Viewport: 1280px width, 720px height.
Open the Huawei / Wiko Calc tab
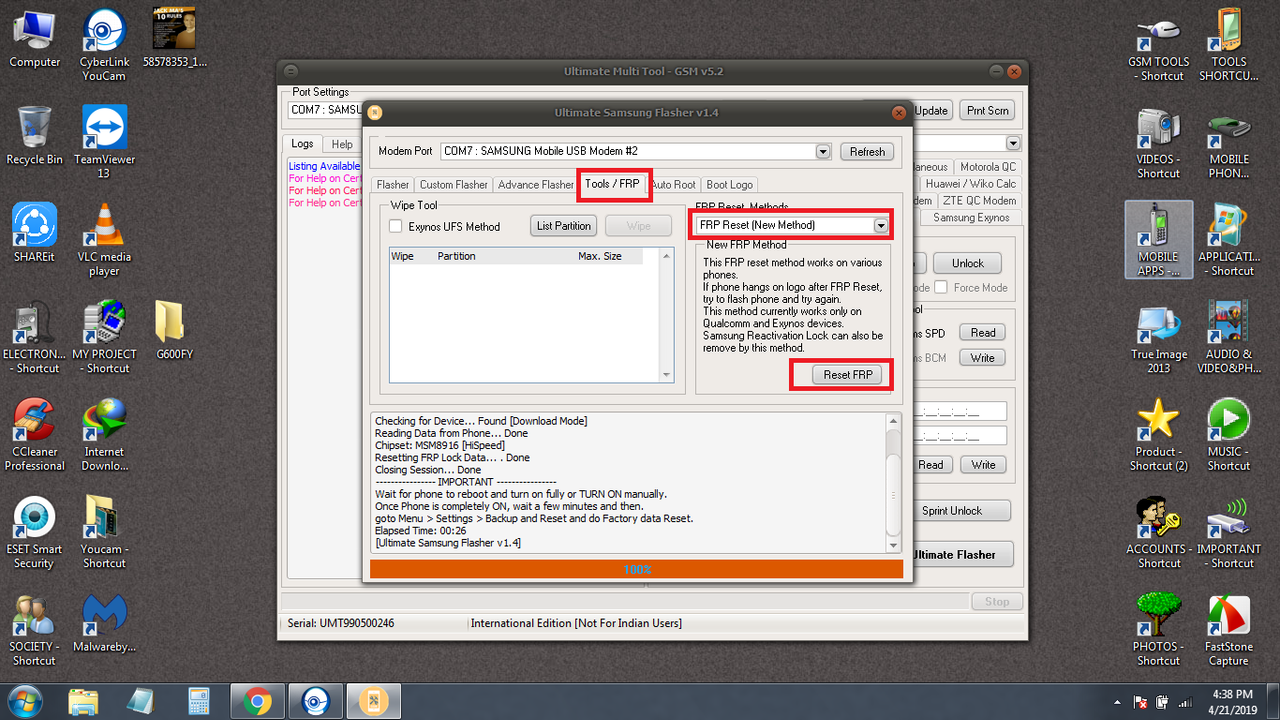pos(969,184)
